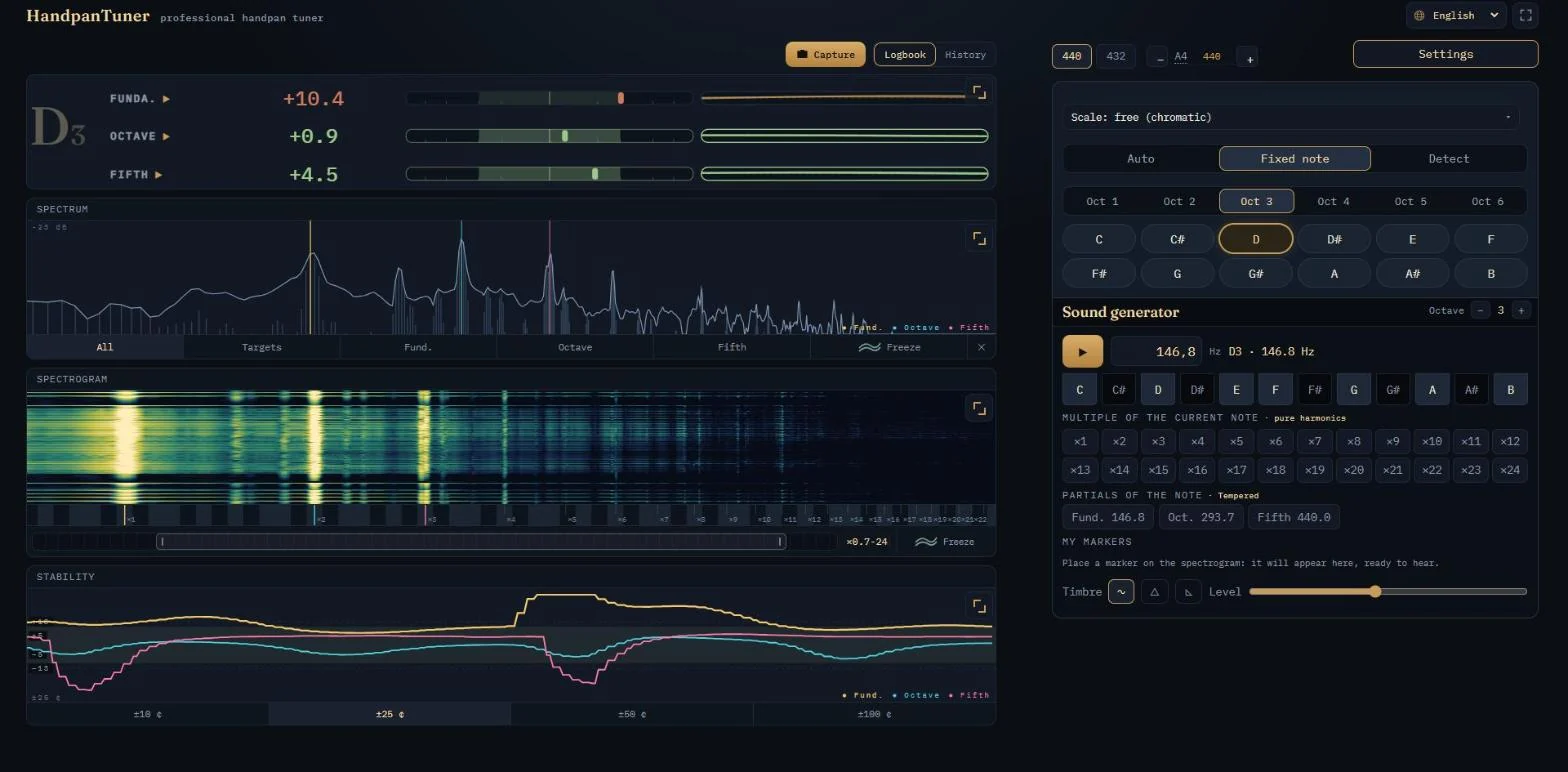The image size is (1568, 772).
Task: Show All in the spectrum
Action: [105, 347]
